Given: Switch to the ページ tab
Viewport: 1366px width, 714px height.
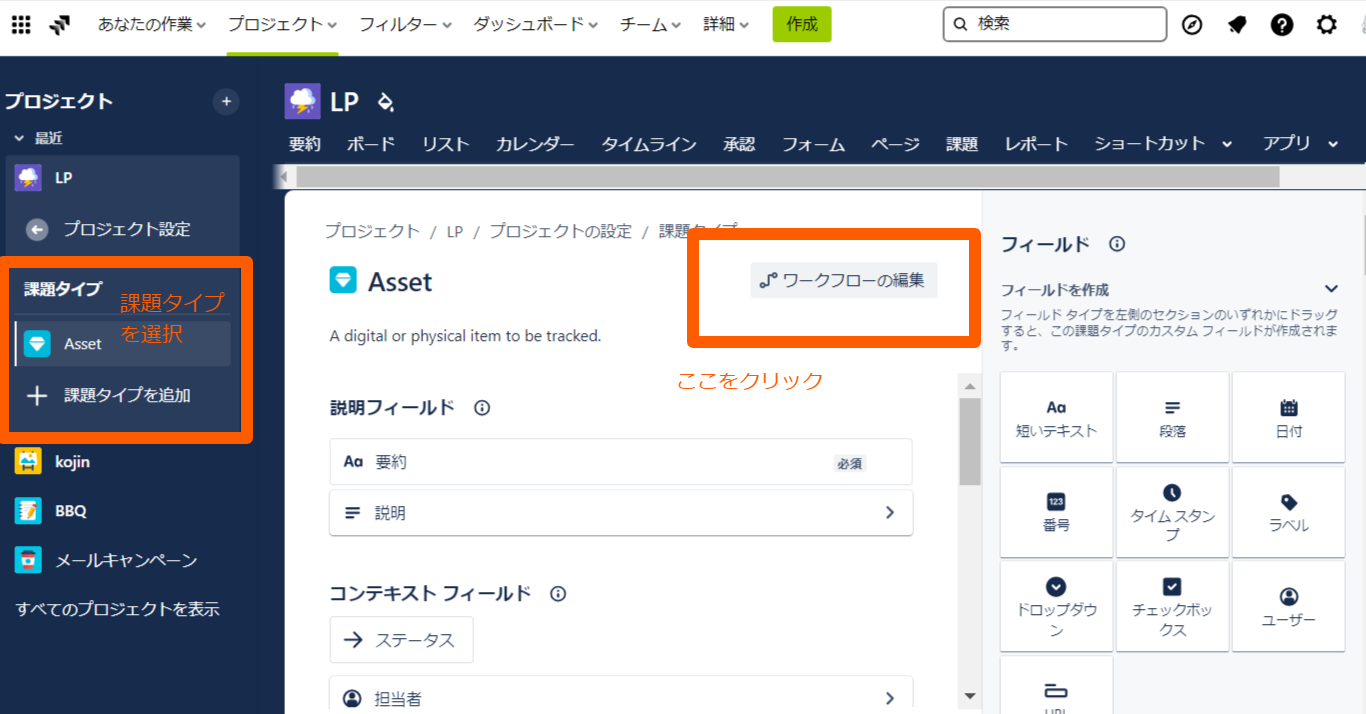Looking at the screenshot, I should click(895, 144).
